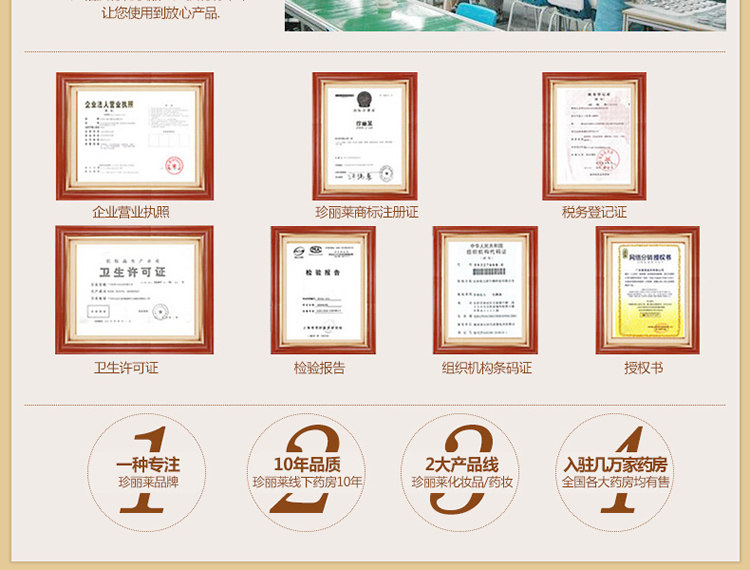Click the 卫生许可证 caption

coord(126,368)
